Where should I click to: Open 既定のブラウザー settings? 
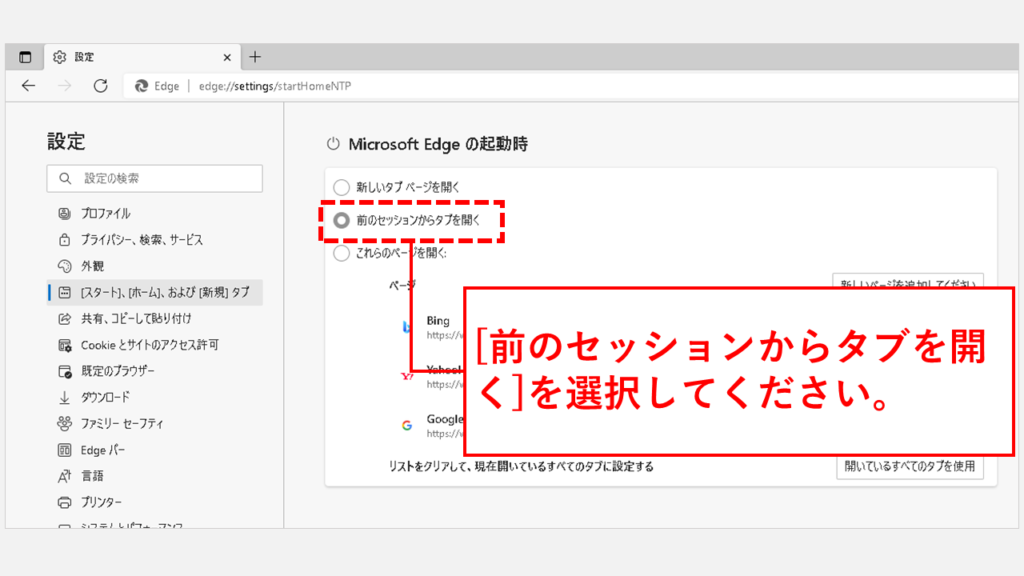[117, 371]
